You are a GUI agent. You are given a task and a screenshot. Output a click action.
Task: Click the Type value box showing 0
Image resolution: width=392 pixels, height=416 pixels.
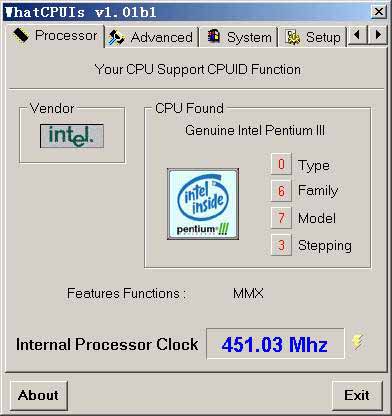click(x=281, y=164)
